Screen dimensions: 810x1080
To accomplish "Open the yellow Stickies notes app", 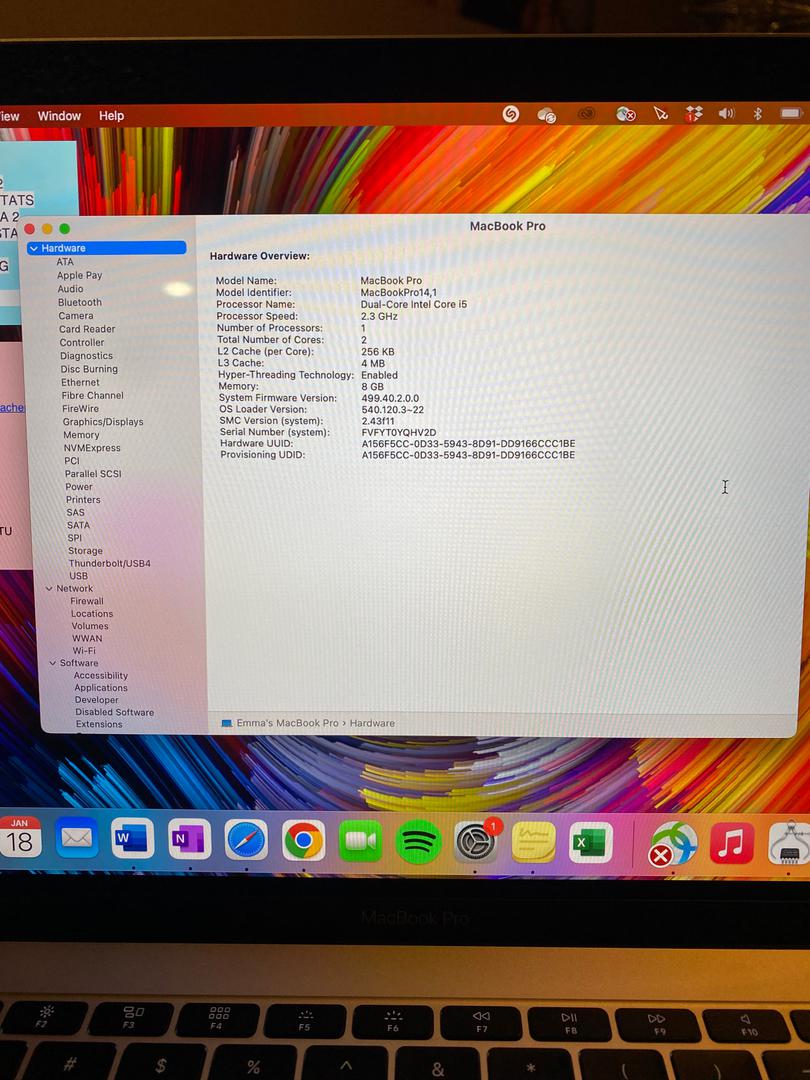I will (x=533, y=842).
